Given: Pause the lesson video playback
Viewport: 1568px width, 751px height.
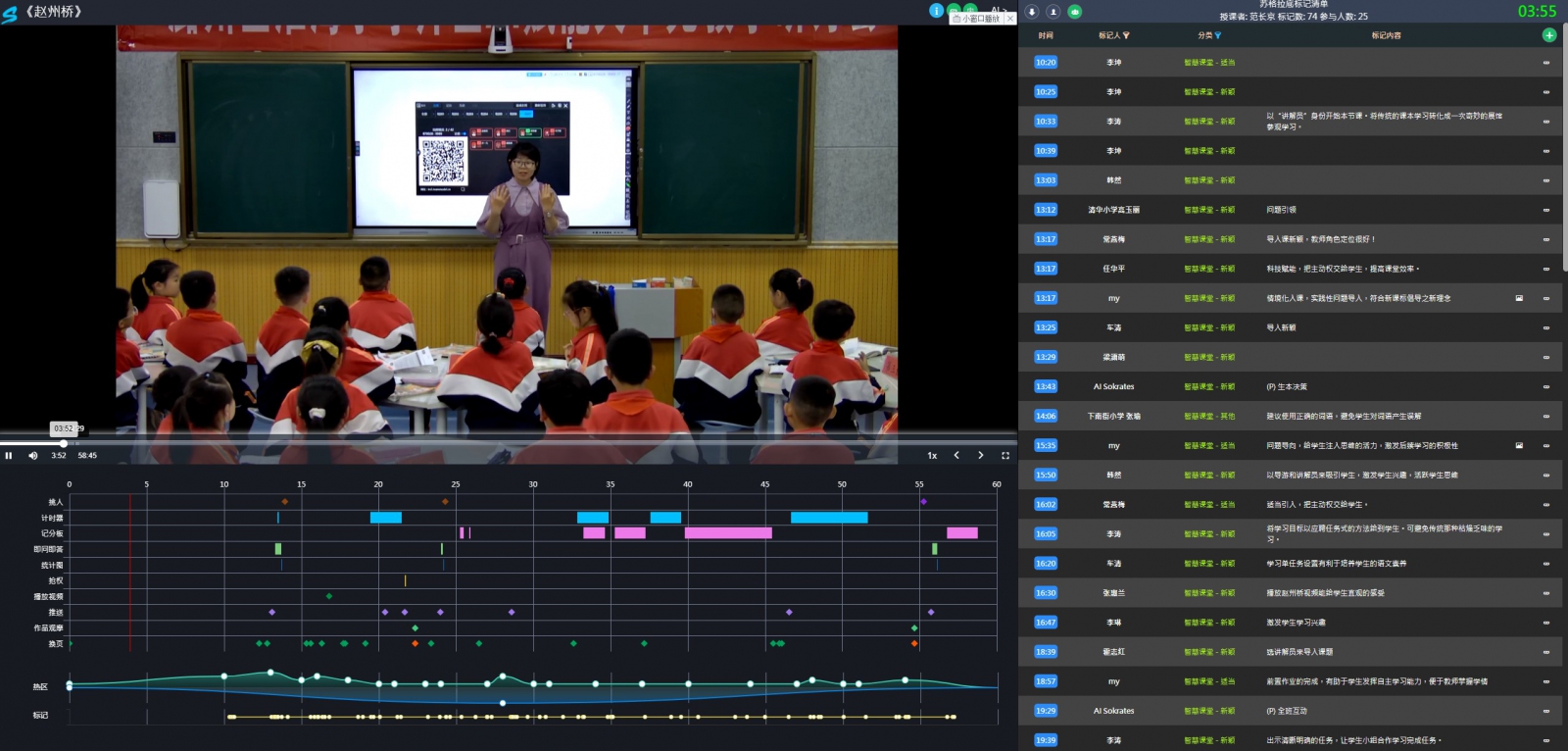Looking at the screenshot, I should coord(9,455).
